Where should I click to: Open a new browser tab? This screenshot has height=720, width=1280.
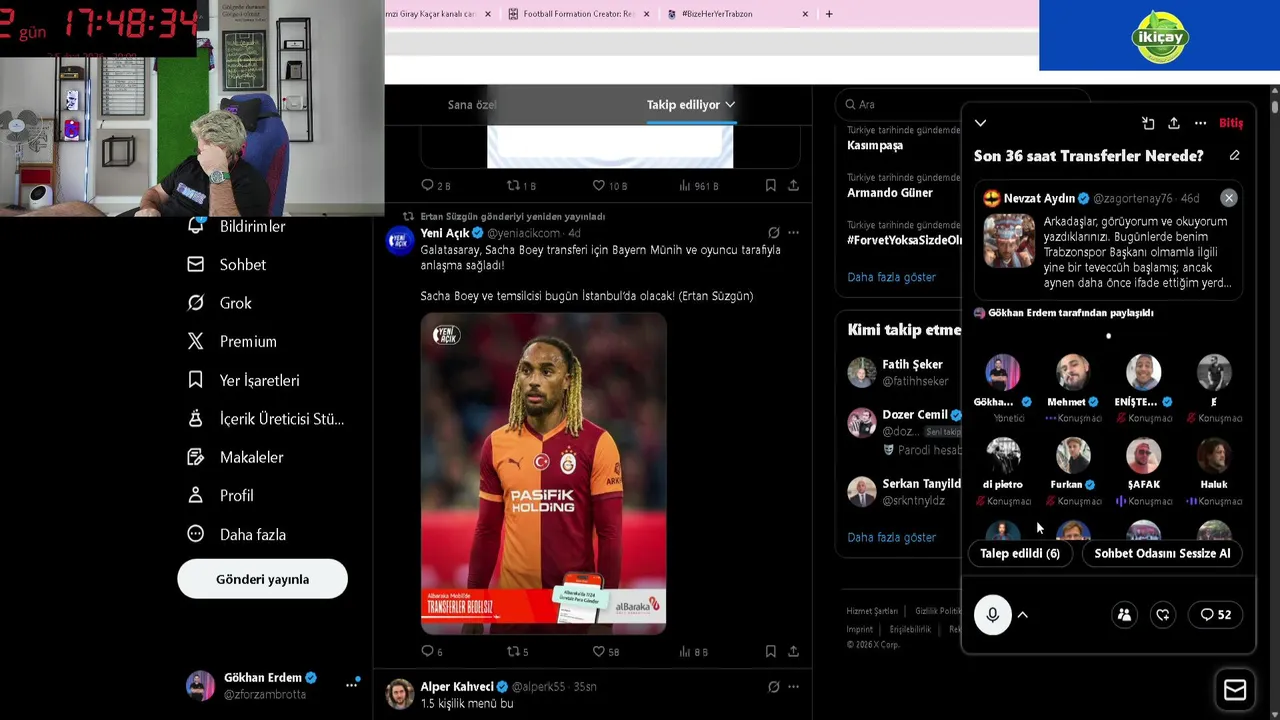829,14
